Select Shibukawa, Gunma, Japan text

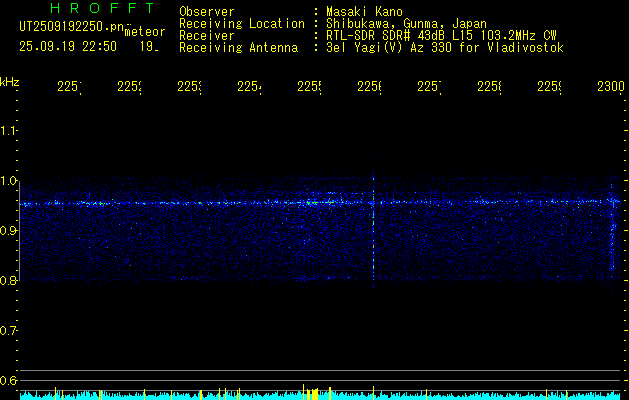click(x=406, y=24)
